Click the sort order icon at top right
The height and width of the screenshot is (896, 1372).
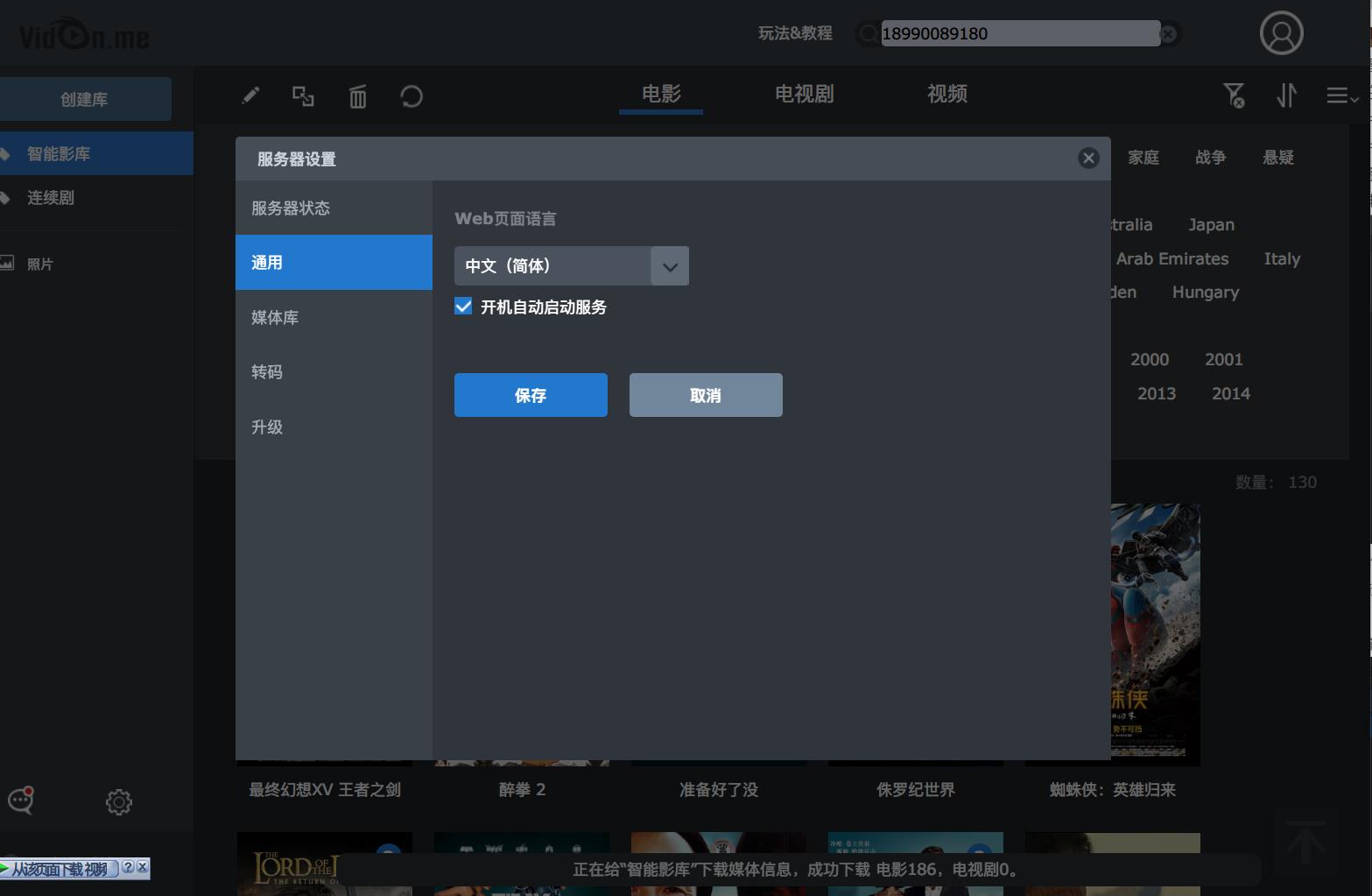tap(1285, 96)
